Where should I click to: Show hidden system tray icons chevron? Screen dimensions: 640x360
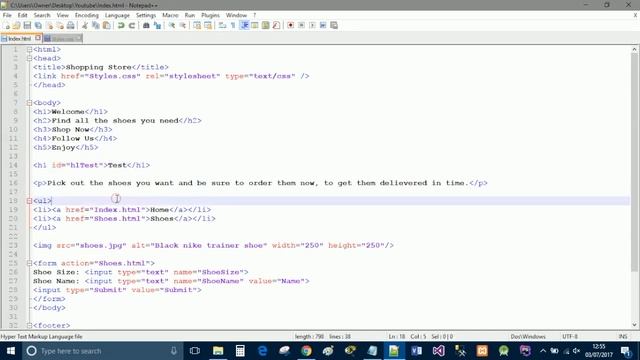[543, 351]
